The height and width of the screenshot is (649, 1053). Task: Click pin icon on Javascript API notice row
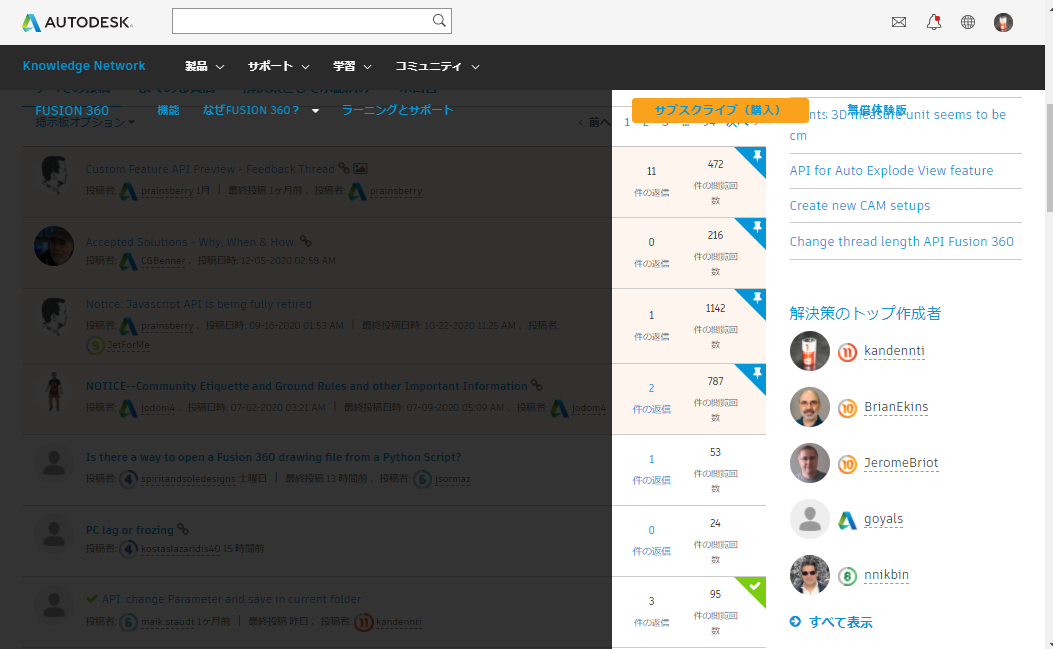pyautogui.click(x=757, y=298)
